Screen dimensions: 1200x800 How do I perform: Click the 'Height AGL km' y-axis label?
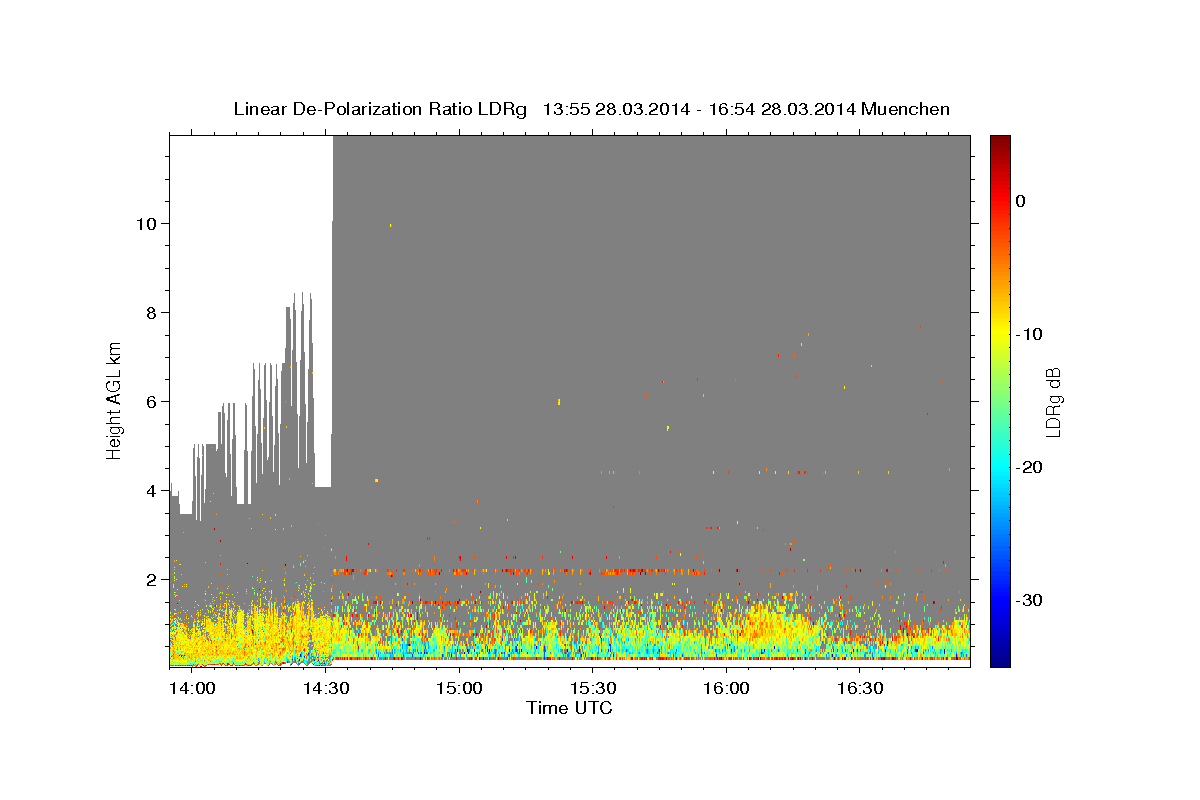(x=115, y=401)
